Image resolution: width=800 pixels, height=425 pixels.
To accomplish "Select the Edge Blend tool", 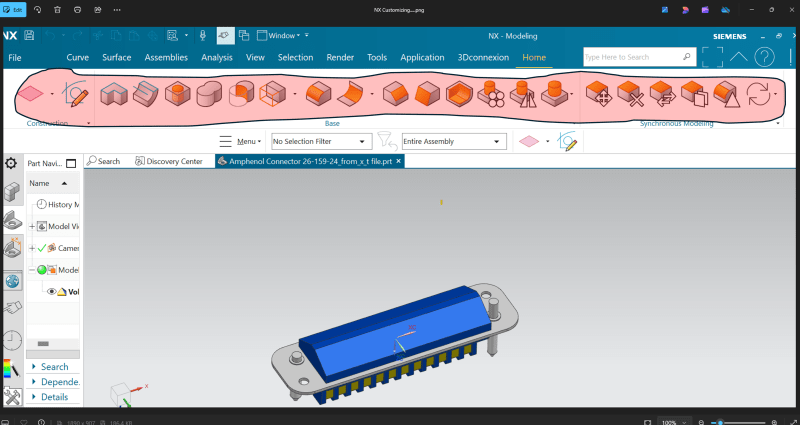I will pyautogui.click(x=318, y=94).
